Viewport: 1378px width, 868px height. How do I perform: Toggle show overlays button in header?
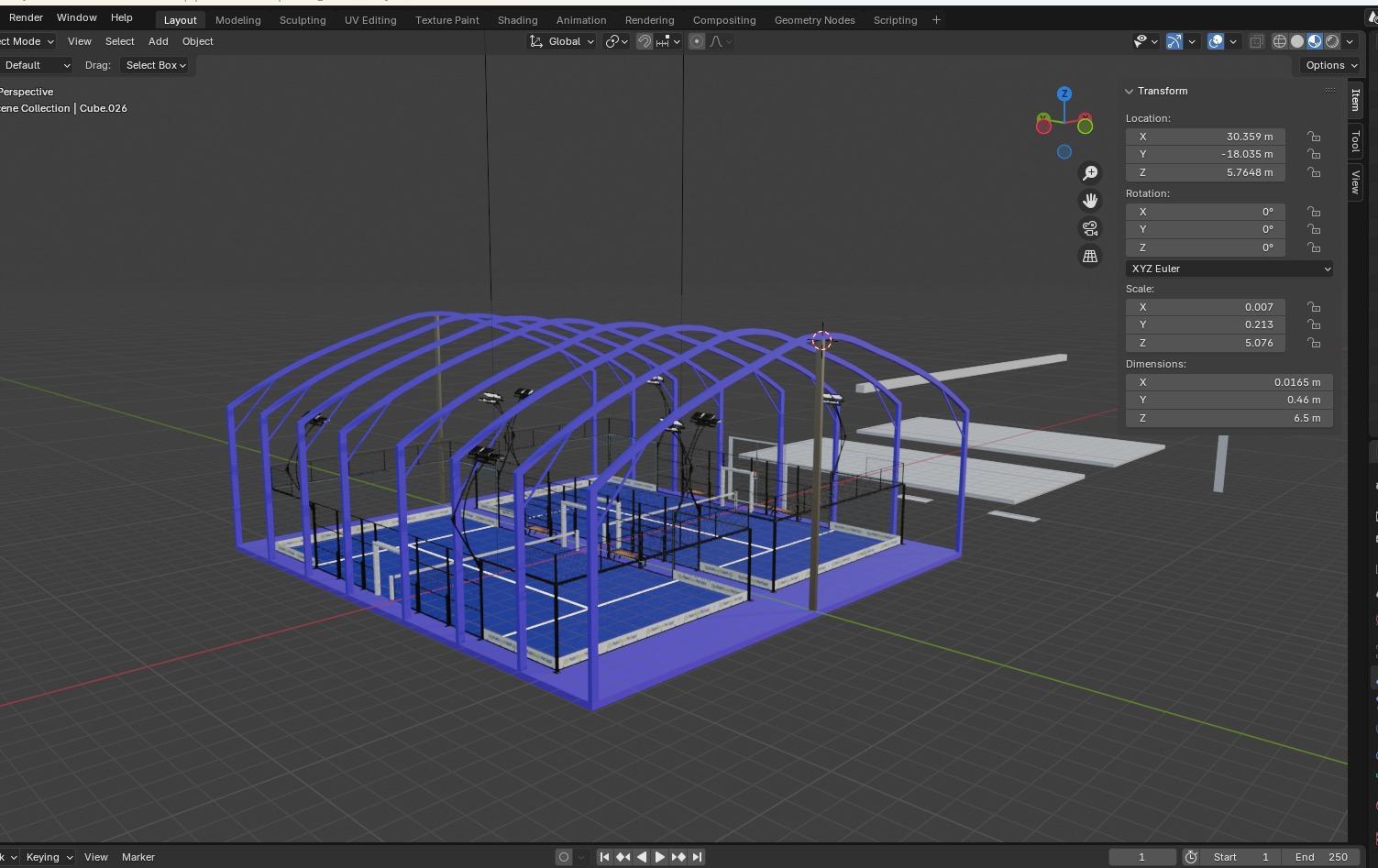click(1216, 41)
